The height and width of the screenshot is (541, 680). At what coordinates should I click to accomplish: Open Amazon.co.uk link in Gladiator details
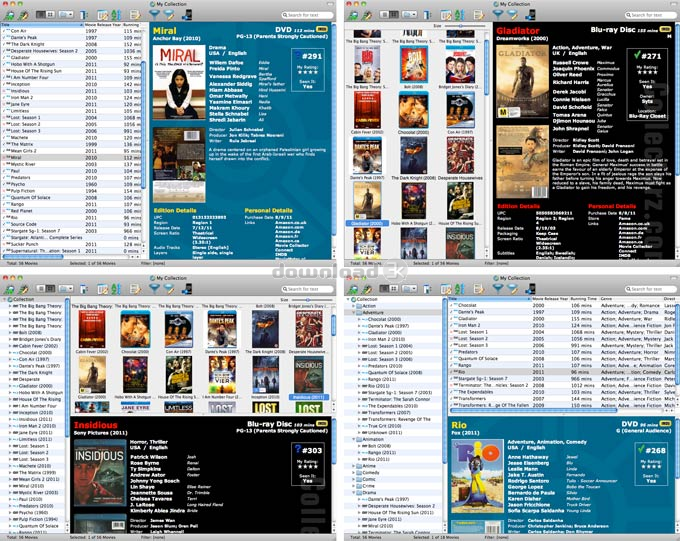tap(634, 223)
